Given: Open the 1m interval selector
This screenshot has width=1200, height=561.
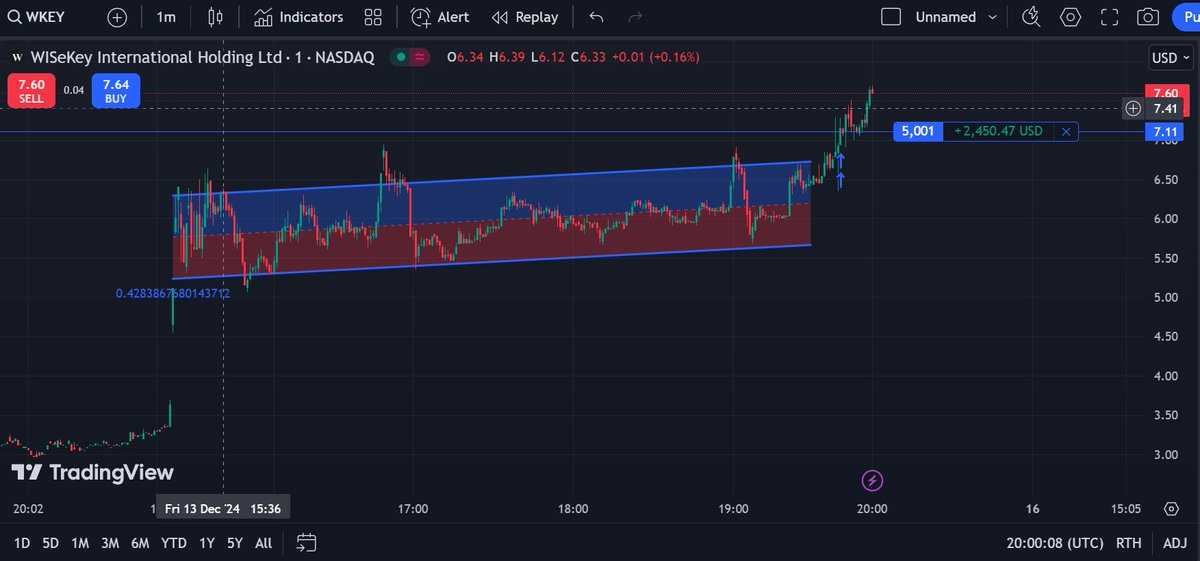Looking at the screenshot, I should click(166, 17).
